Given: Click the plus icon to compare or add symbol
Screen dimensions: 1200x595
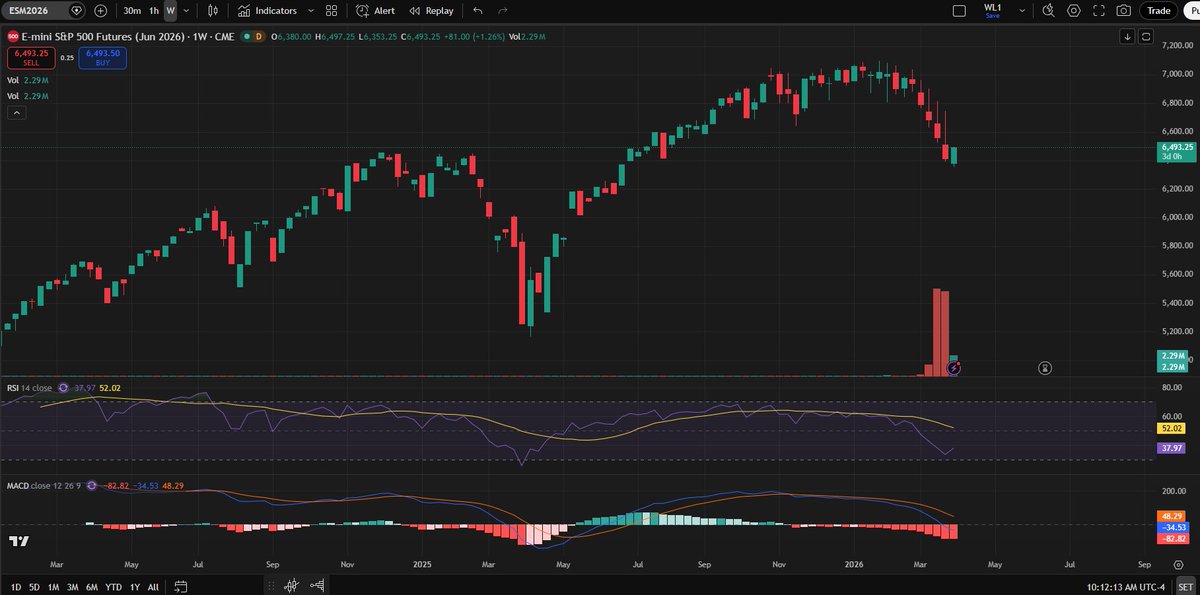Looking at the screenshot, I should (x=101, y=10).
